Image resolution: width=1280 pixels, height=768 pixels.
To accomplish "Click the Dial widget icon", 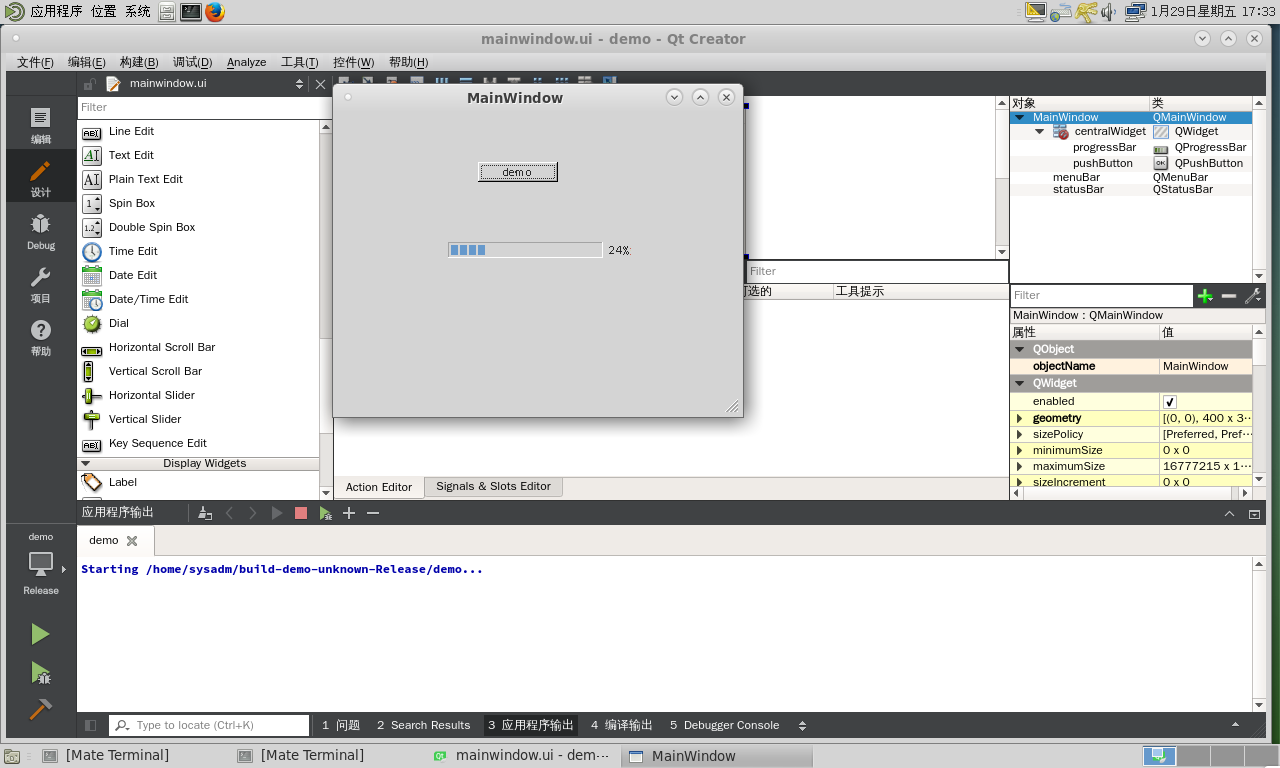I will [x=92, y=323].
